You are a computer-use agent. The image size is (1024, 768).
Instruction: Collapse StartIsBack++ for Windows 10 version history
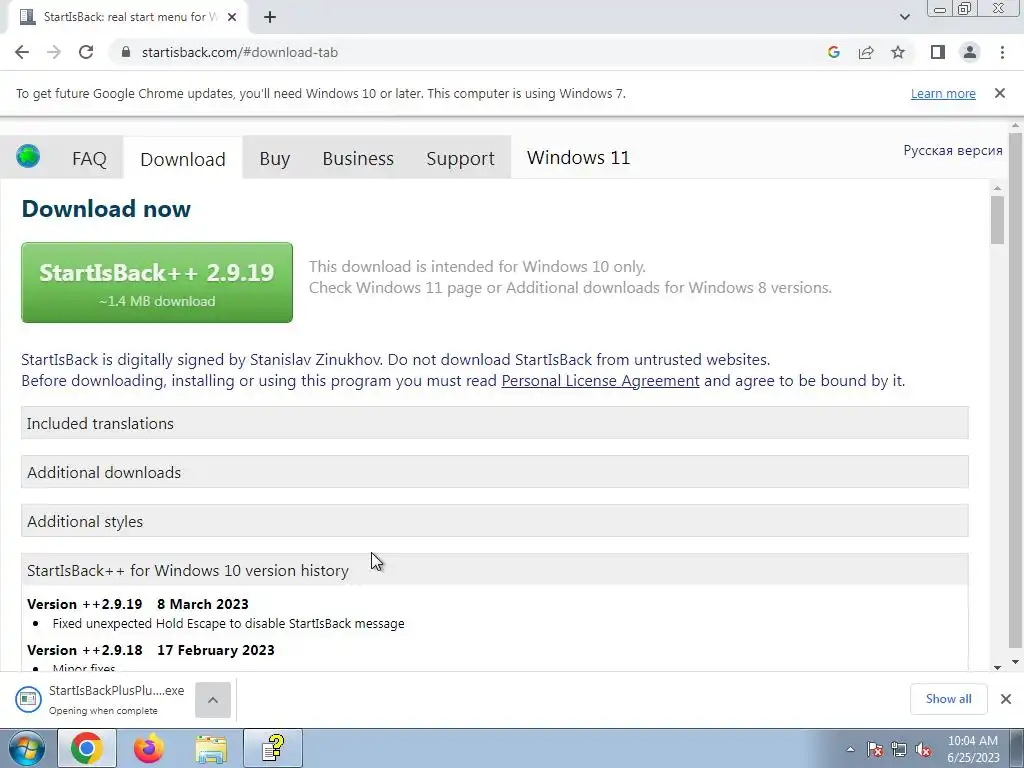click(x=494, y=570)
